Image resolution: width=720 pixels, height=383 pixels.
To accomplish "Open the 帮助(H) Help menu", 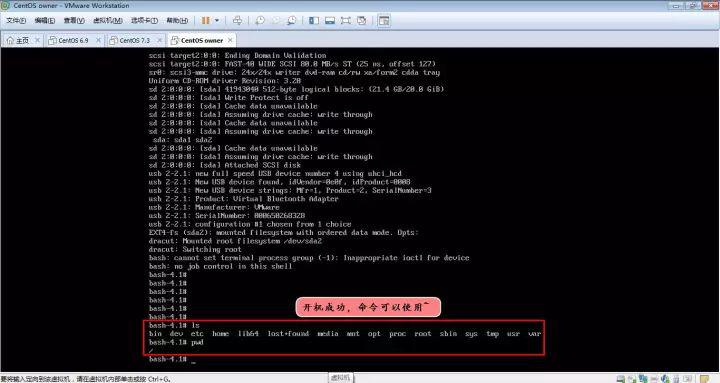I will [x=177, y=20].
